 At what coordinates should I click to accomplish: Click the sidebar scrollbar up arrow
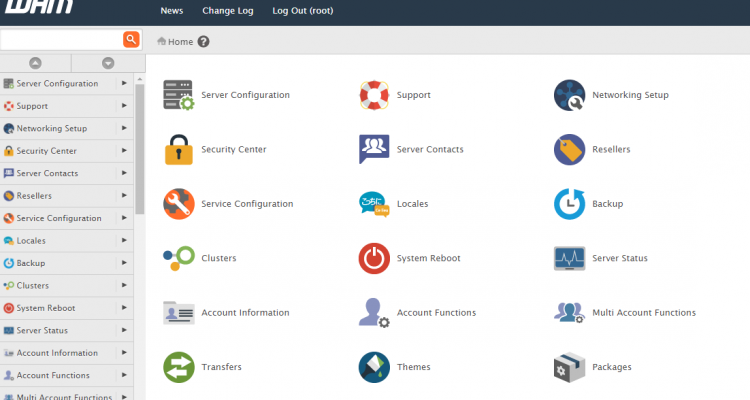pos(140,79)
